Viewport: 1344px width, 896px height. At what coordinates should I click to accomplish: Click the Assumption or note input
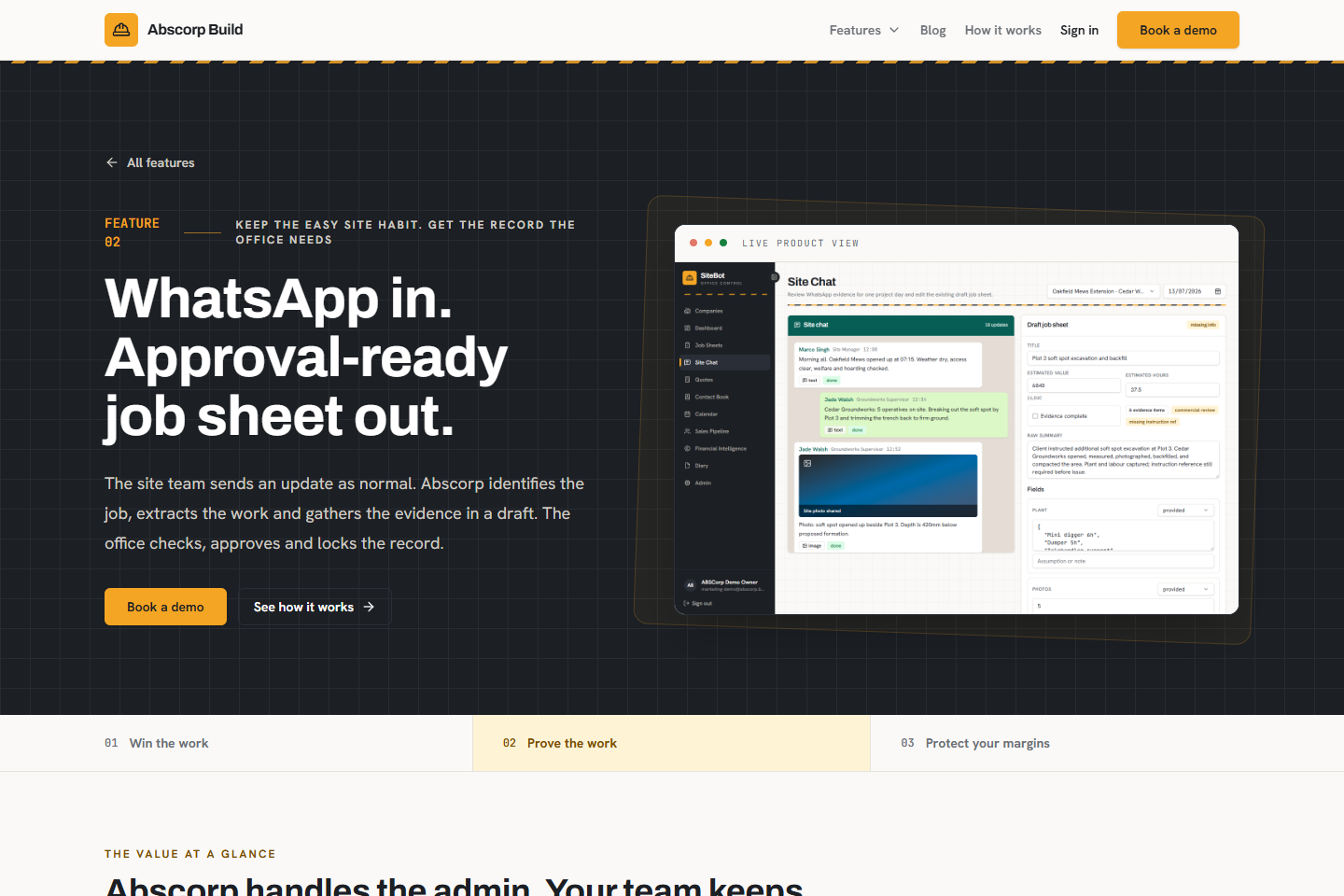click(x=1124, y=561)
